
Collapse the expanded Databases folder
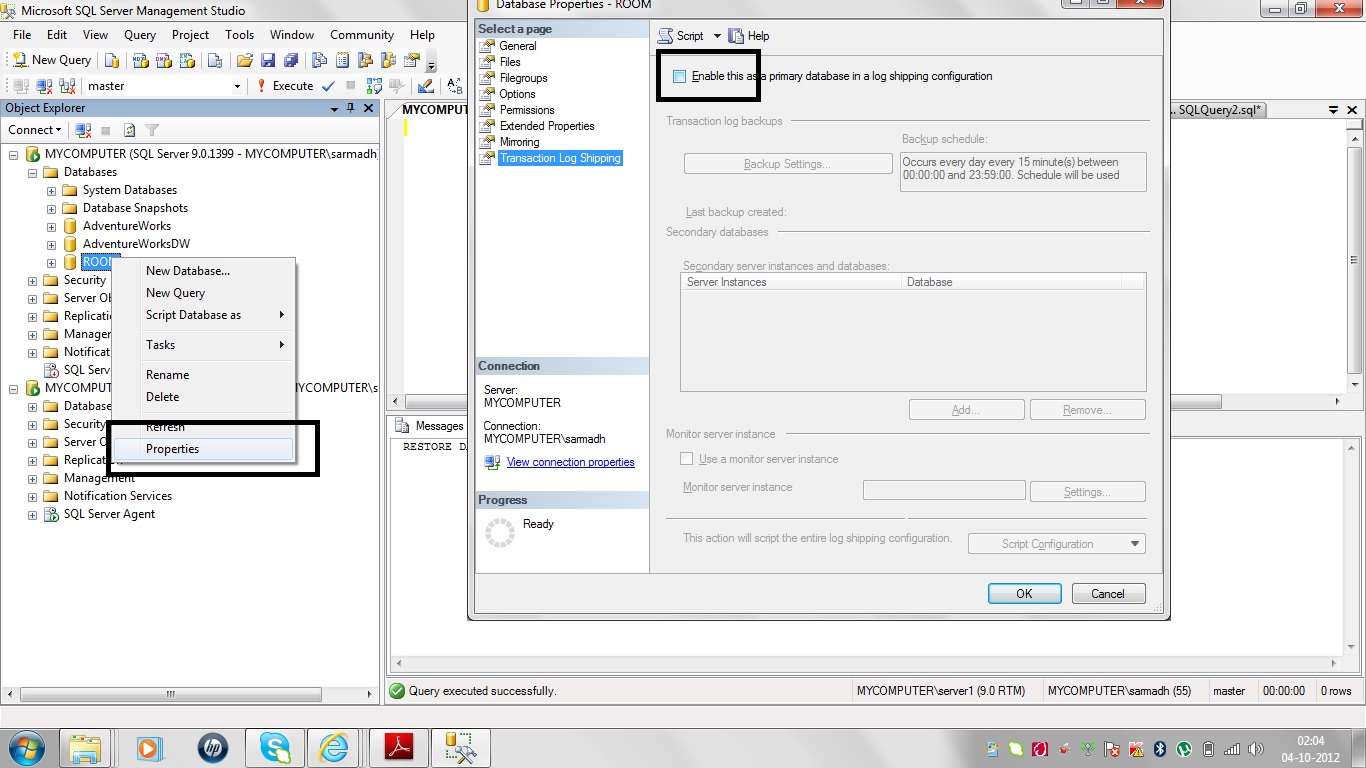click(32, 172)
